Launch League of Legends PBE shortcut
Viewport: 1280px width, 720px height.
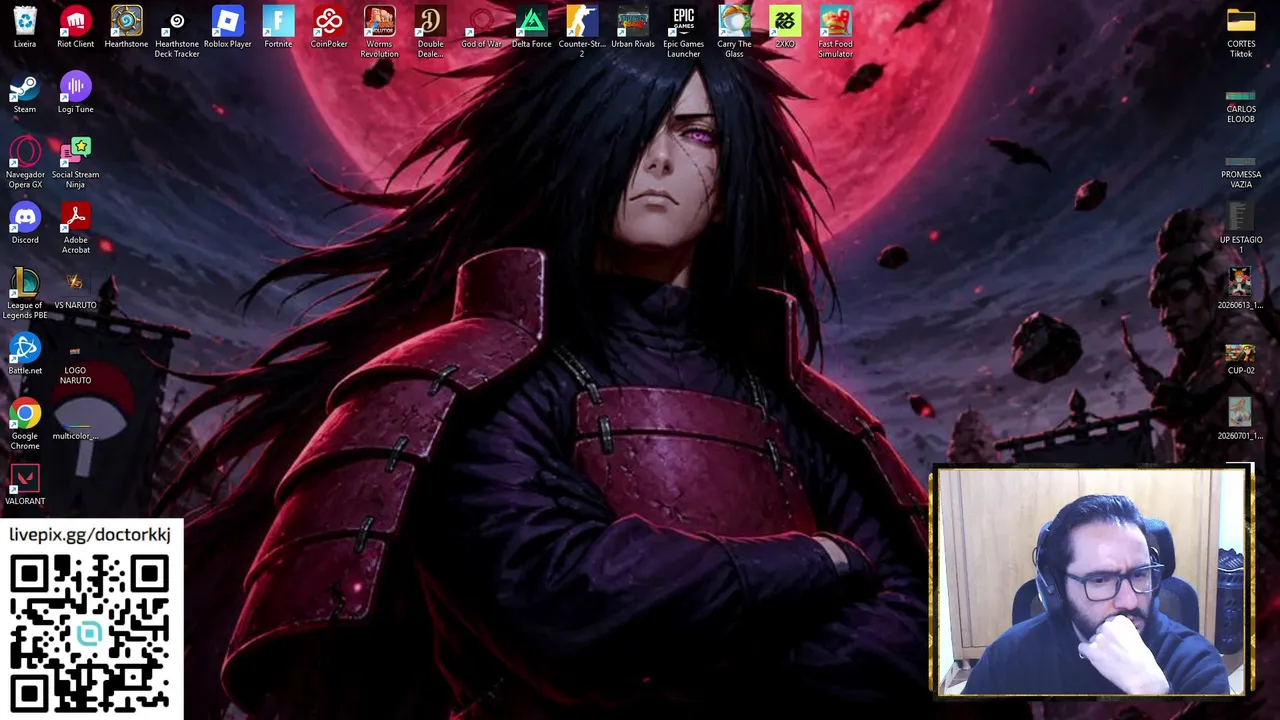pos(25,283)
